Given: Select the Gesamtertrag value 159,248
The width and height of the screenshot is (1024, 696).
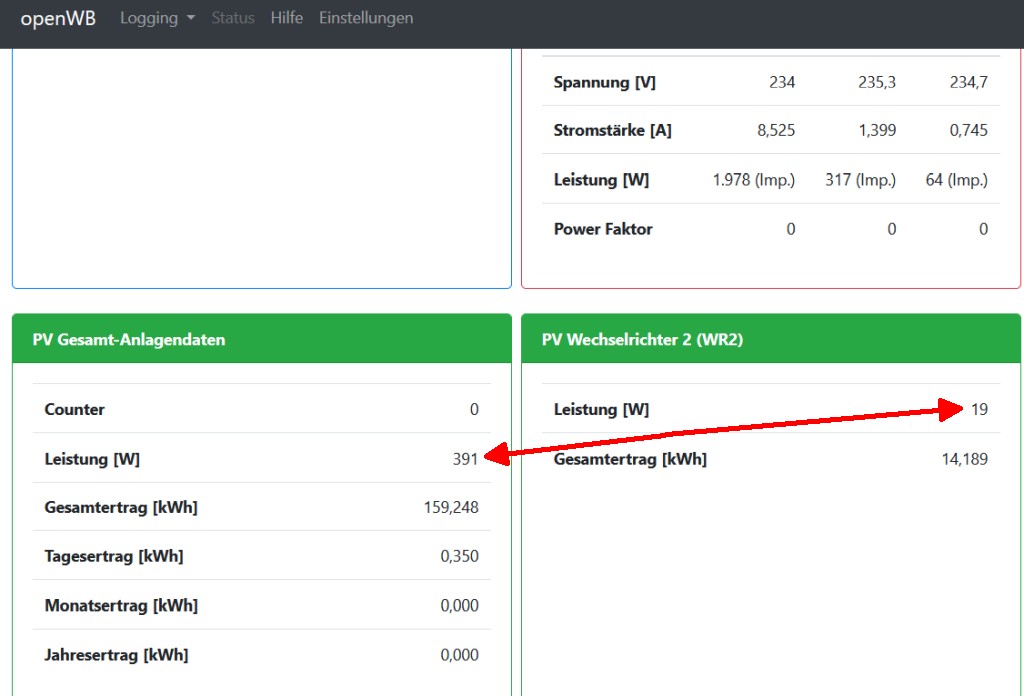Looking at the screenshot, I should [x=451, y=507].
